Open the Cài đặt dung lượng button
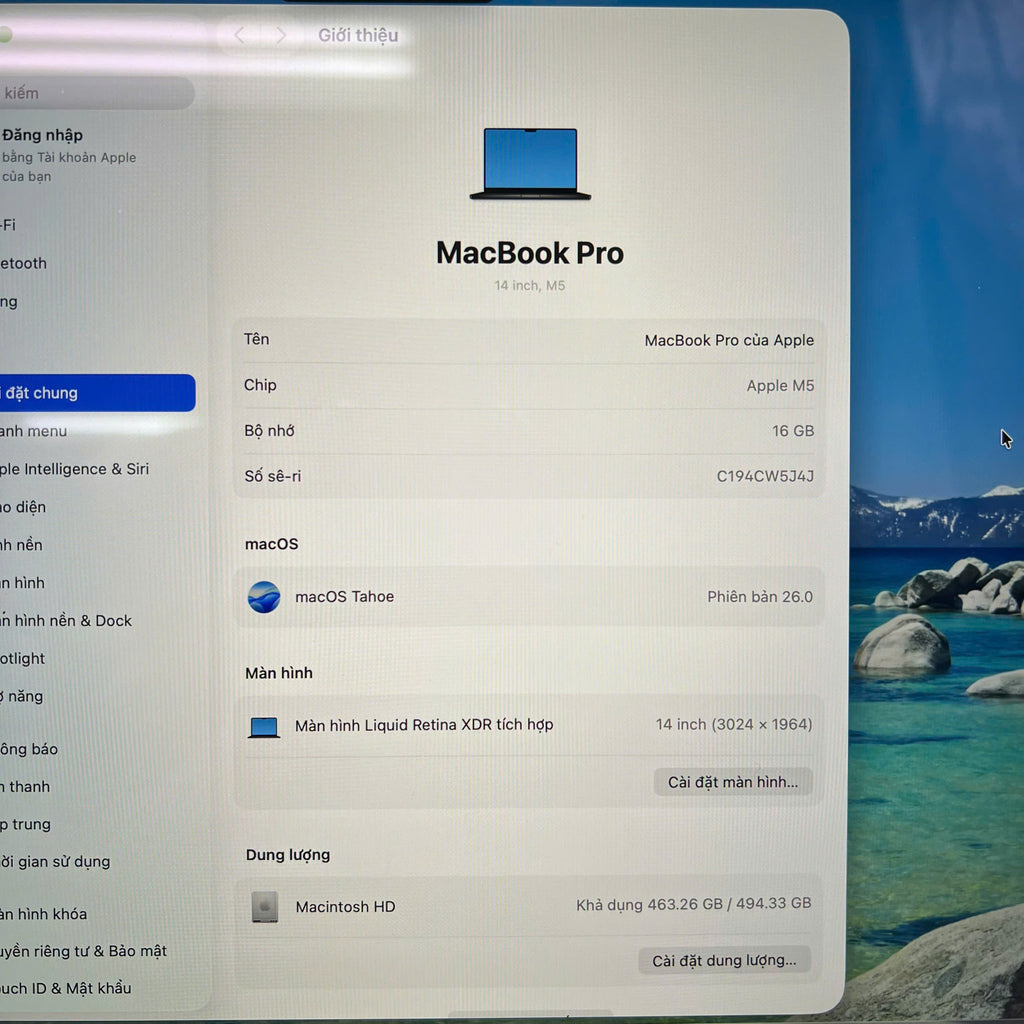This screenshot has height=1024, width=1024. (724, 961)
